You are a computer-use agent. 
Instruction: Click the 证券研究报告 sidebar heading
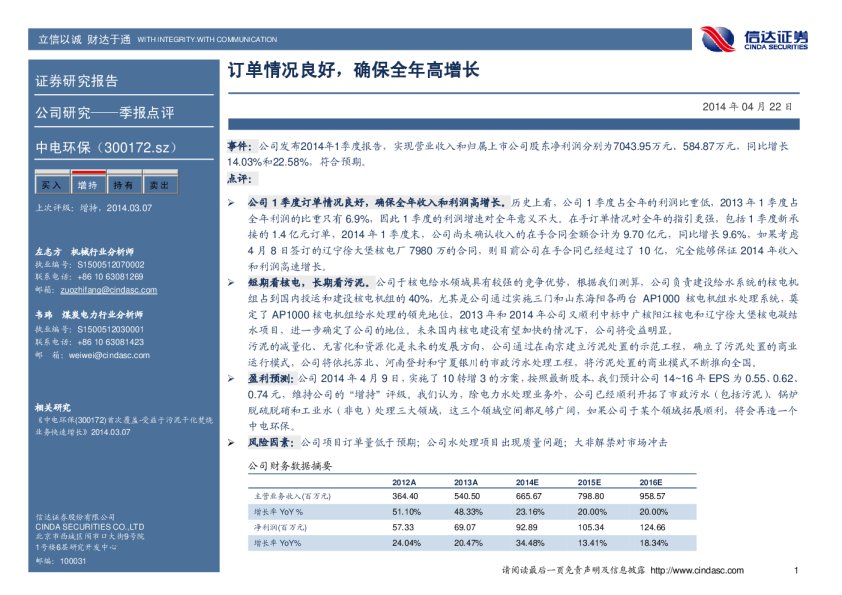(x=77, y=81)
